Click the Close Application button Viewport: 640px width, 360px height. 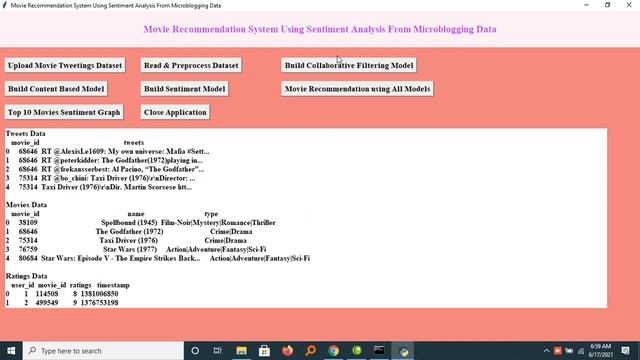(175, 112)
